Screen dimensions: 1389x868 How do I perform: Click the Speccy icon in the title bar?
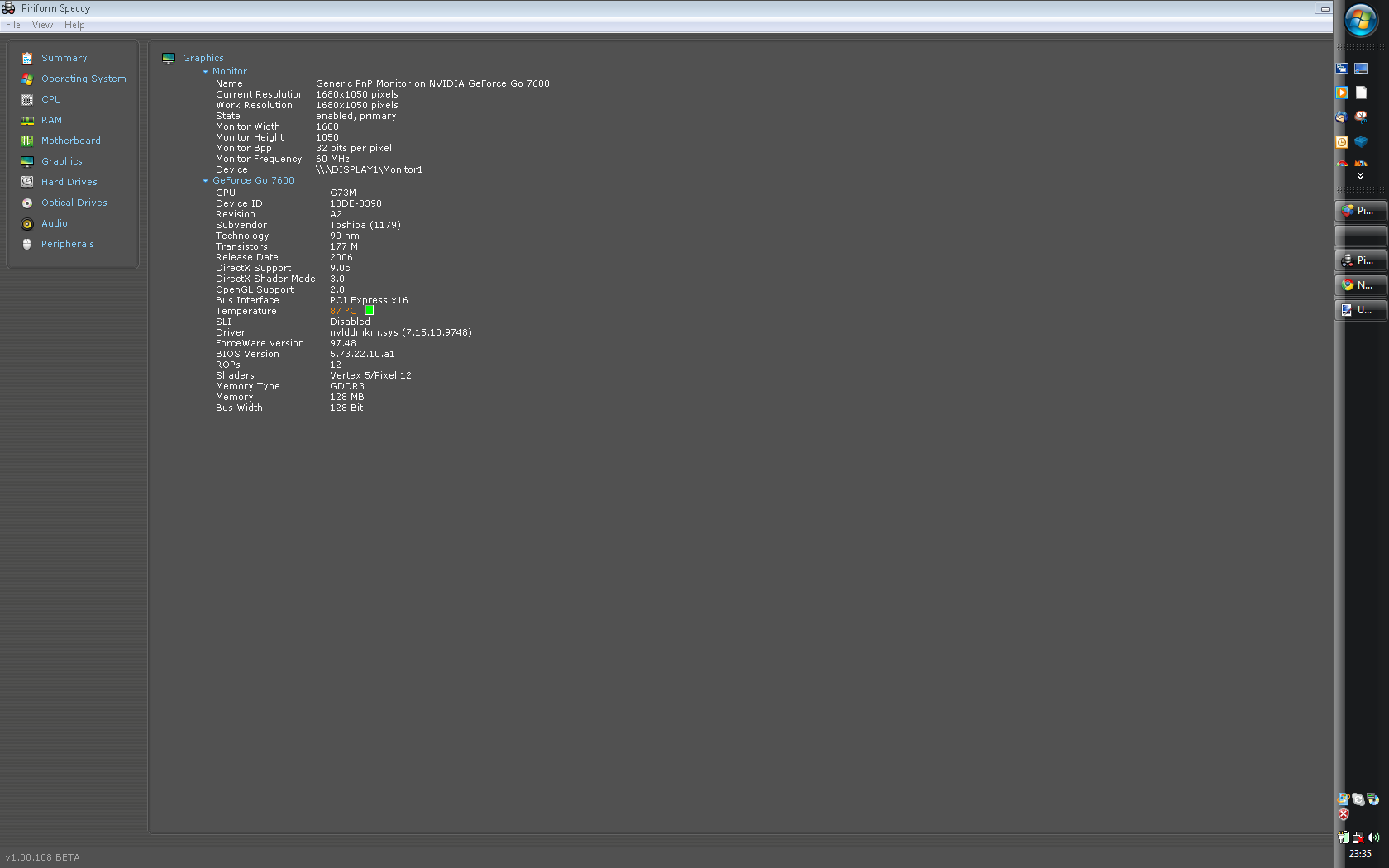point(8,8)
